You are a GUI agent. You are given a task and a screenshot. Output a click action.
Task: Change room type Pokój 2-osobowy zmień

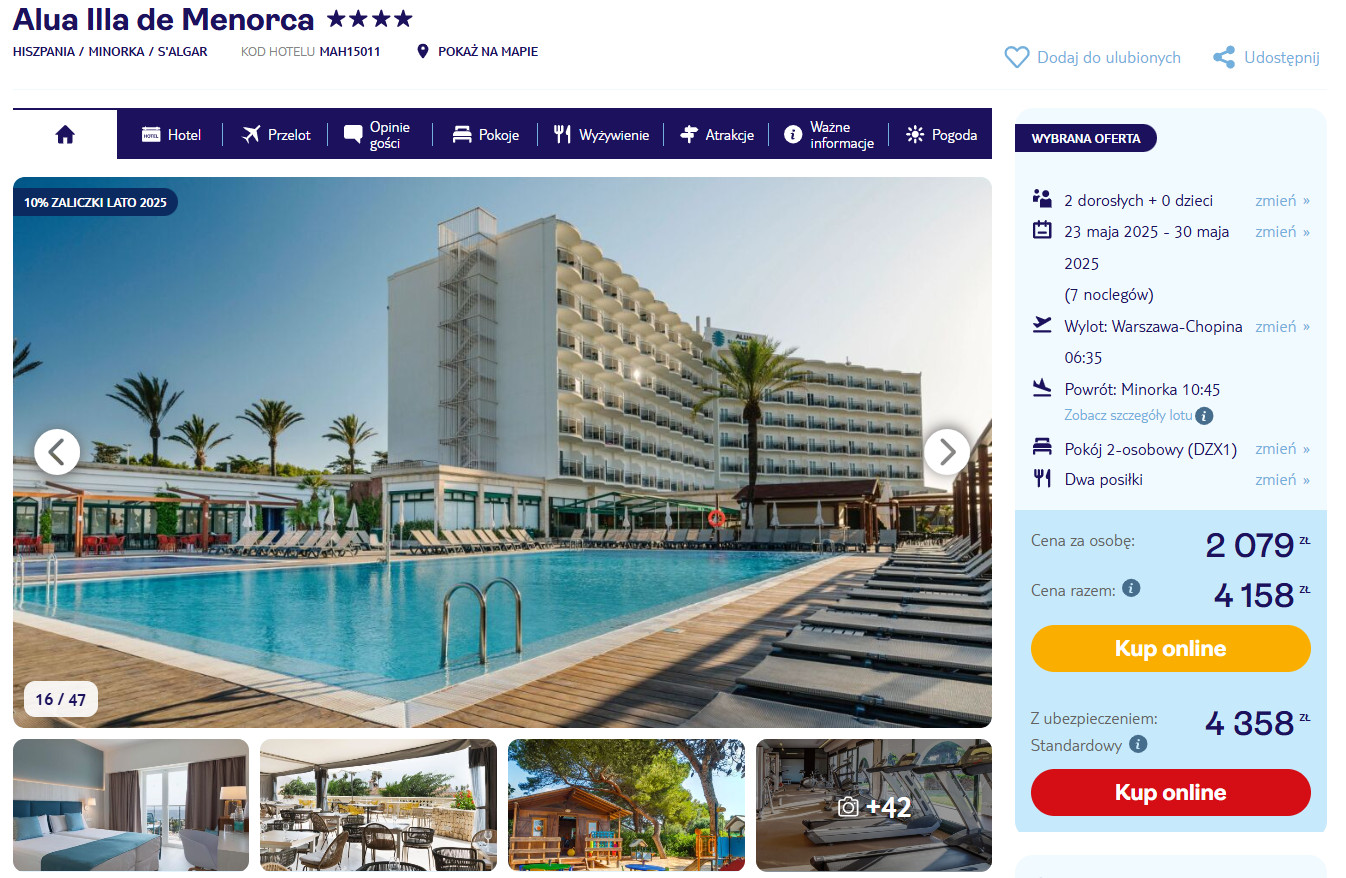coord(1282,449)
